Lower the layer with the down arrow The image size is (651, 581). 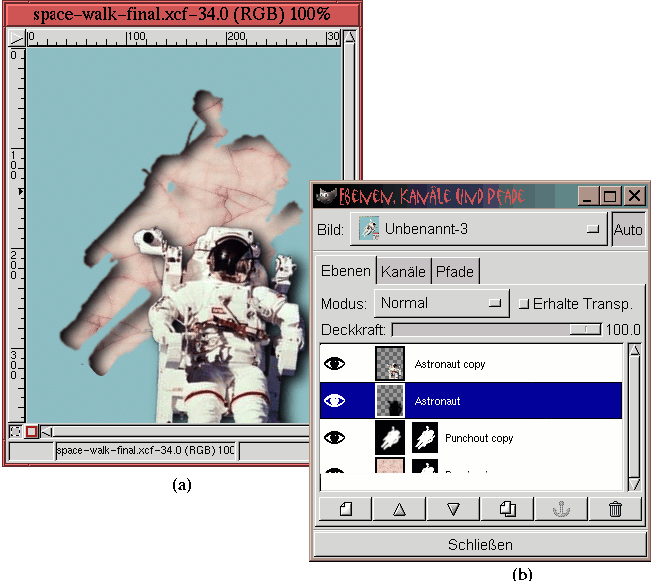(x=453, y=509)
